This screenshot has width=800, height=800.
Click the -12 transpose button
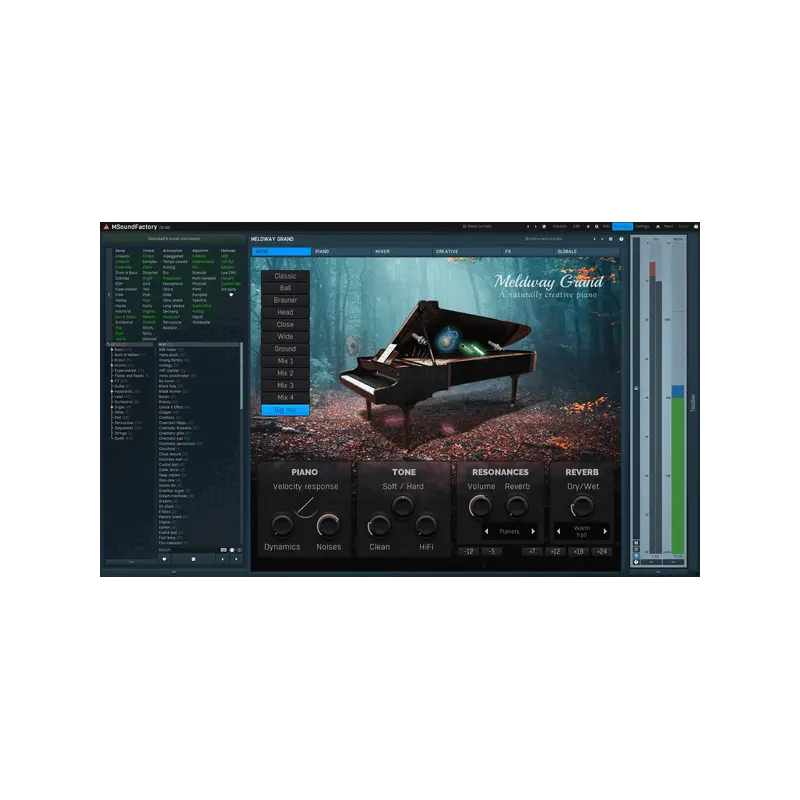click(x=468, y=552)
